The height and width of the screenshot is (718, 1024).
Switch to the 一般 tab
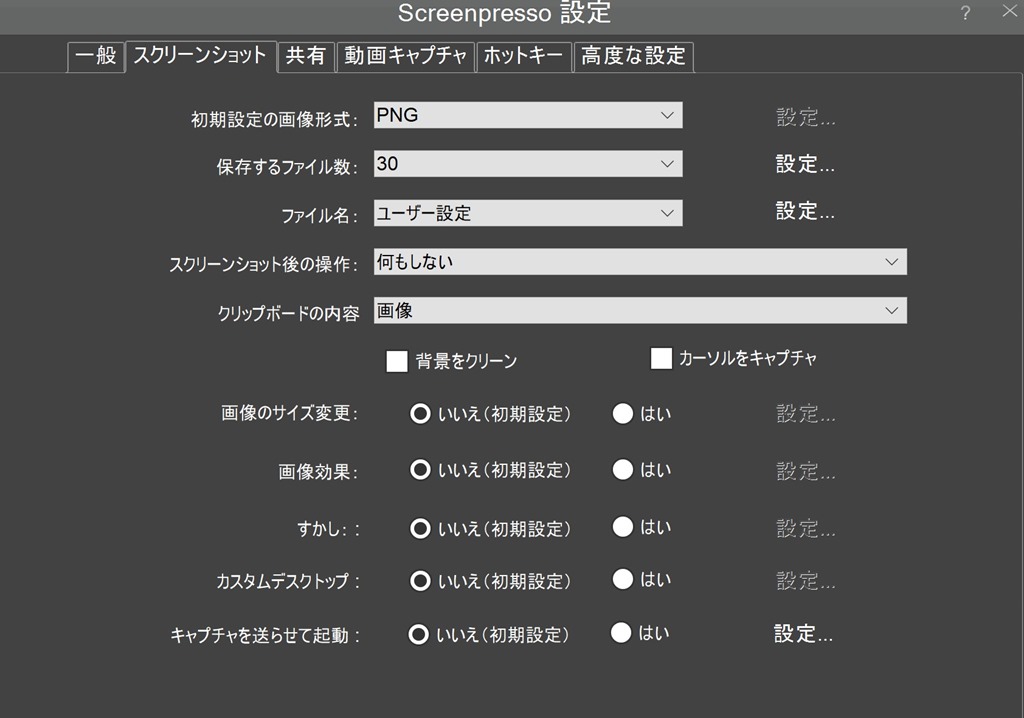point(96,57)
